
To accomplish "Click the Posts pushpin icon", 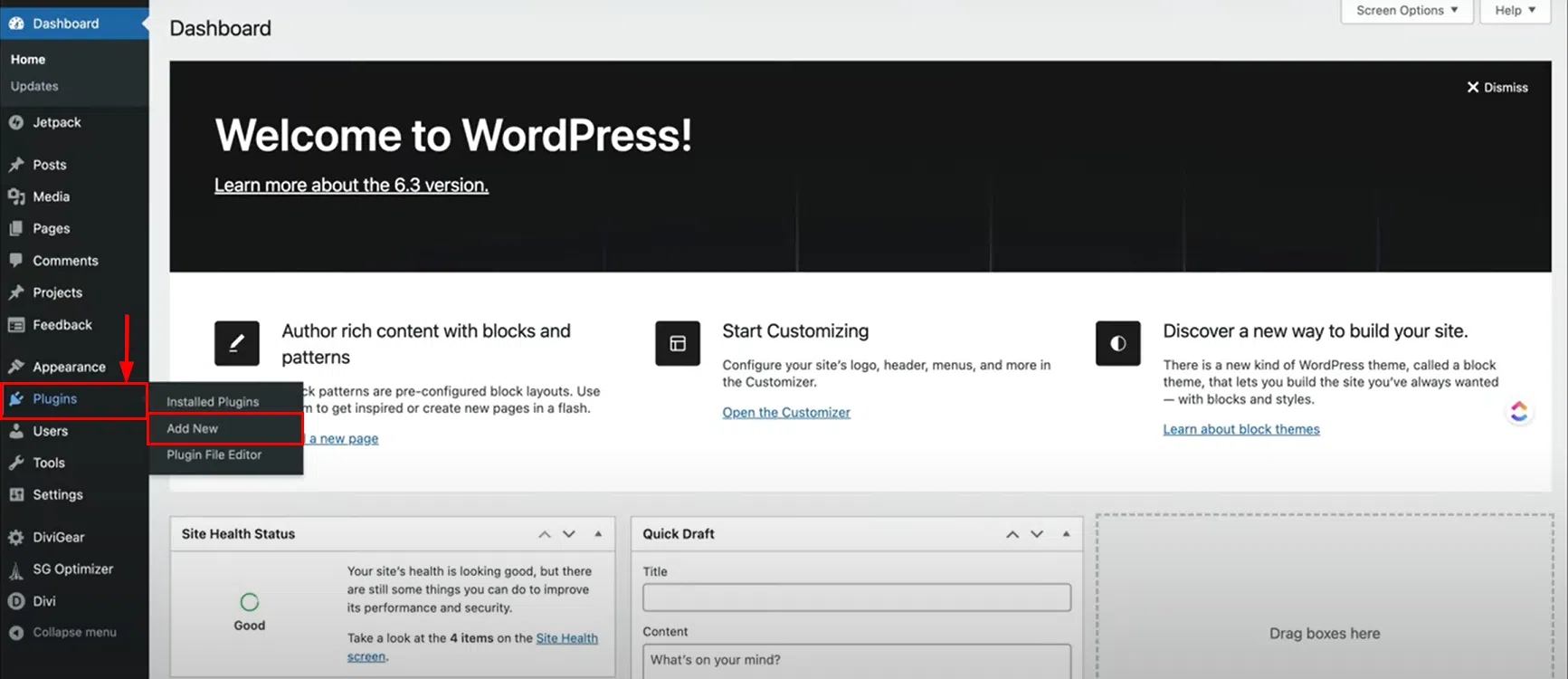I will pyautogui.click(x=16, y=165).
